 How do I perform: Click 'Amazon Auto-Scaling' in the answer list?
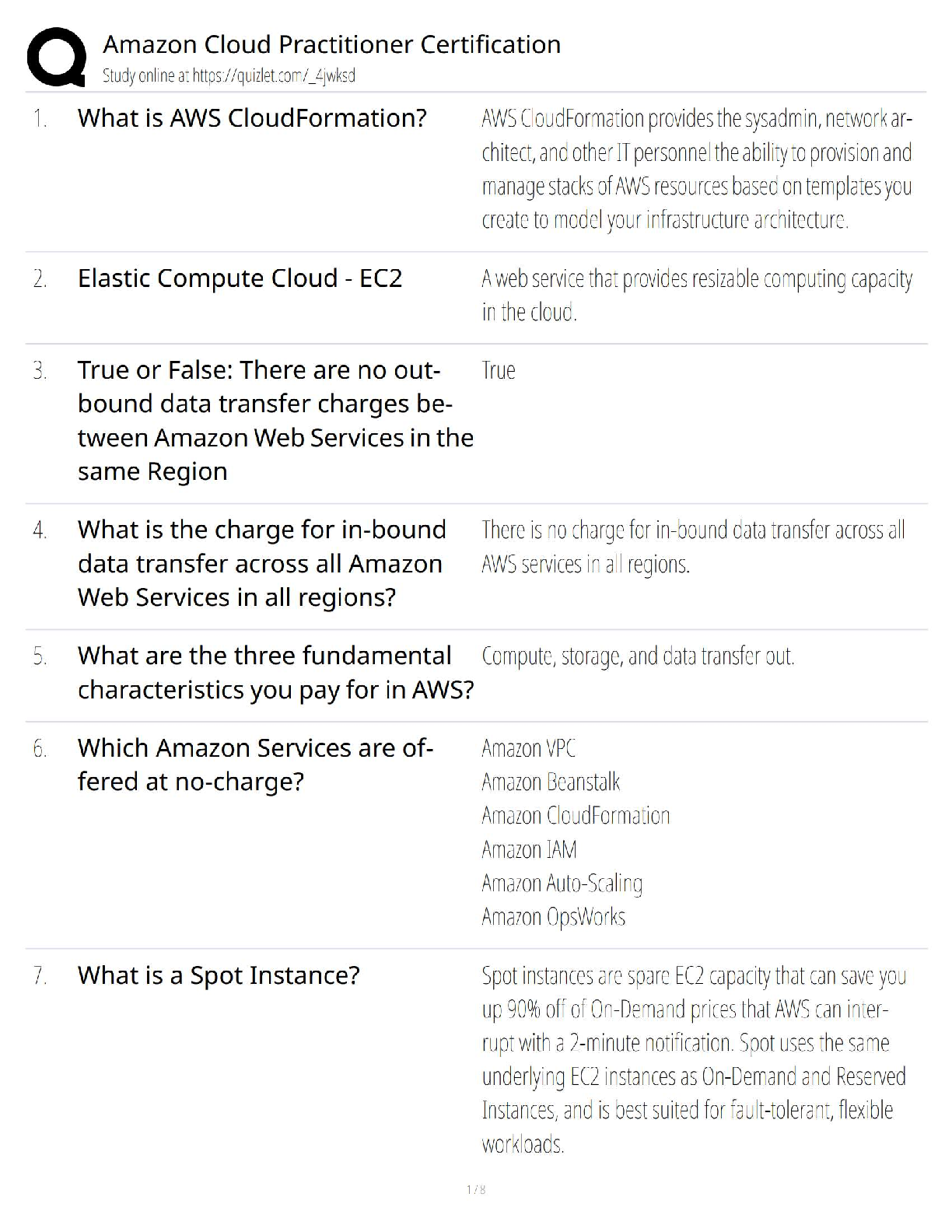(x=562, y=884)
